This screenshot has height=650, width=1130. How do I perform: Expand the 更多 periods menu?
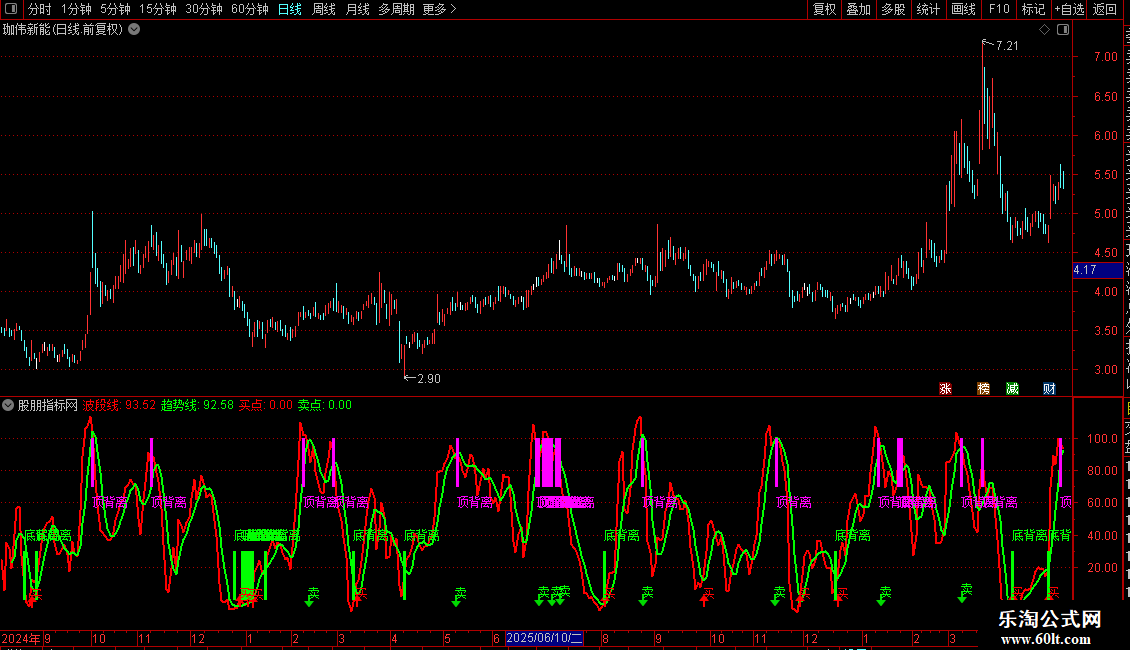pyautogui.click(x=440, y=9)
